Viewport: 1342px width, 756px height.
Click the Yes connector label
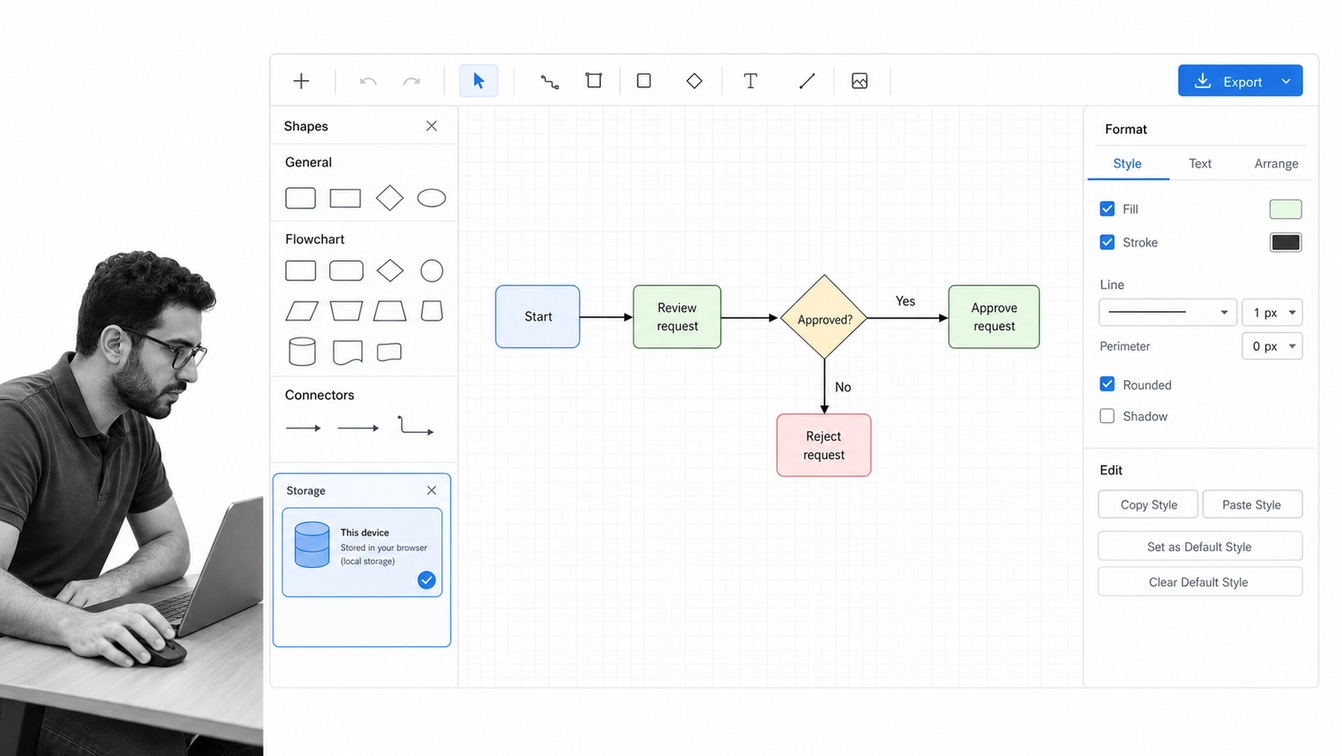point(905,301)
